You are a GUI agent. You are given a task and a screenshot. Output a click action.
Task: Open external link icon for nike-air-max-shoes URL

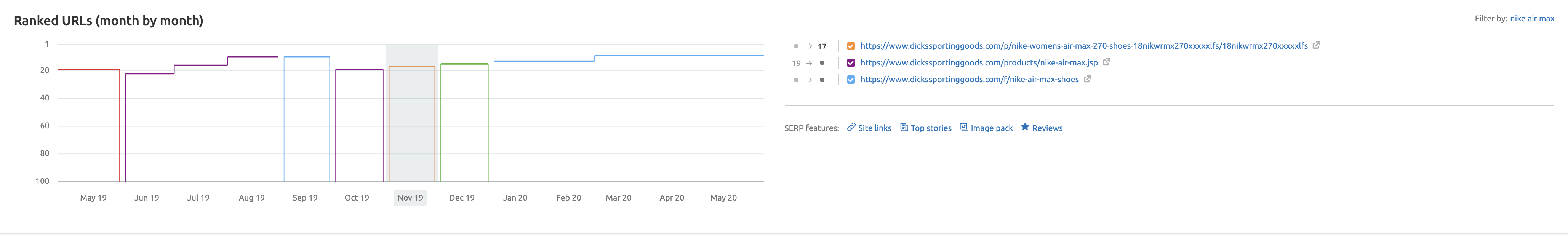[x=1087, y=79]
